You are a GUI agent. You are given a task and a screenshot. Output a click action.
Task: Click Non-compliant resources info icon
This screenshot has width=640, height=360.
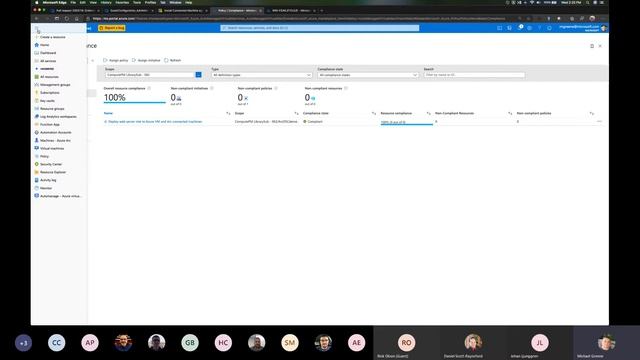coord(346,88)
